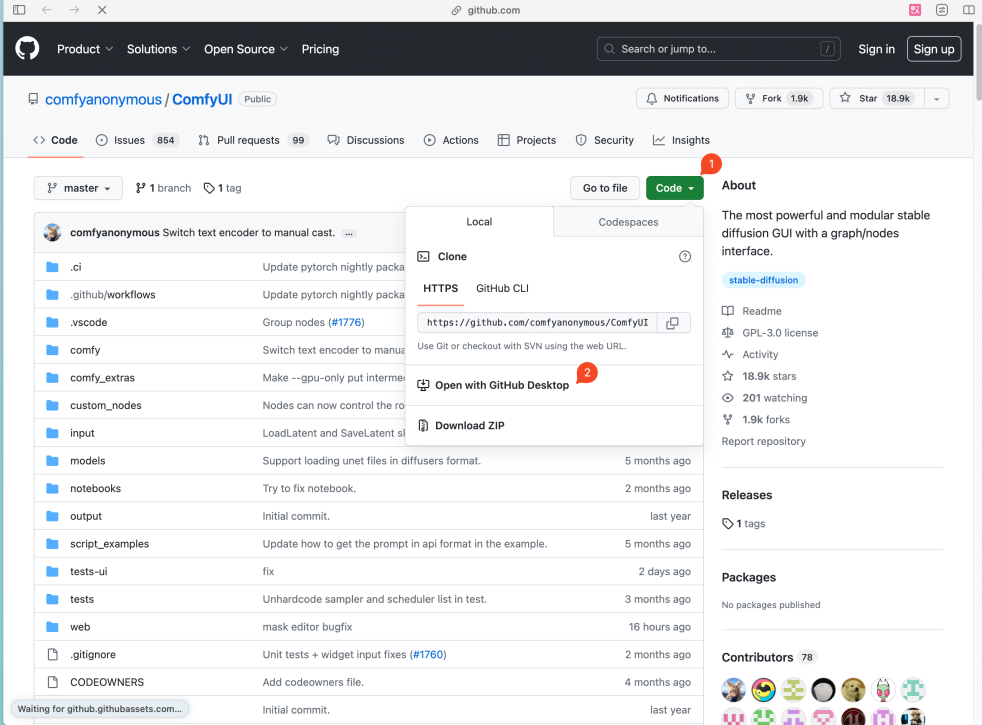Open the Security tab
The image size is (982, 725).
click(x=604, y=140)
